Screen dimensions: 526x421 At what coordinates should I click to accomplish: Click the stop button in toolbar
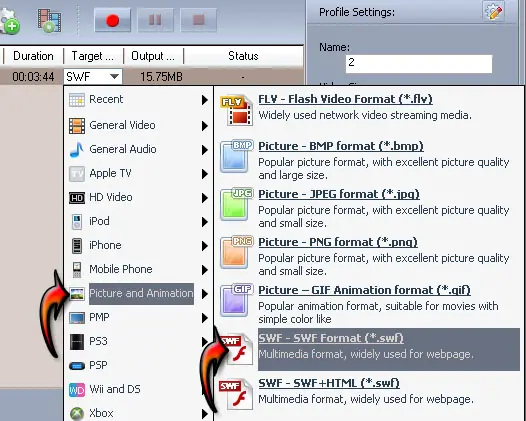click(x=198, y=20)
